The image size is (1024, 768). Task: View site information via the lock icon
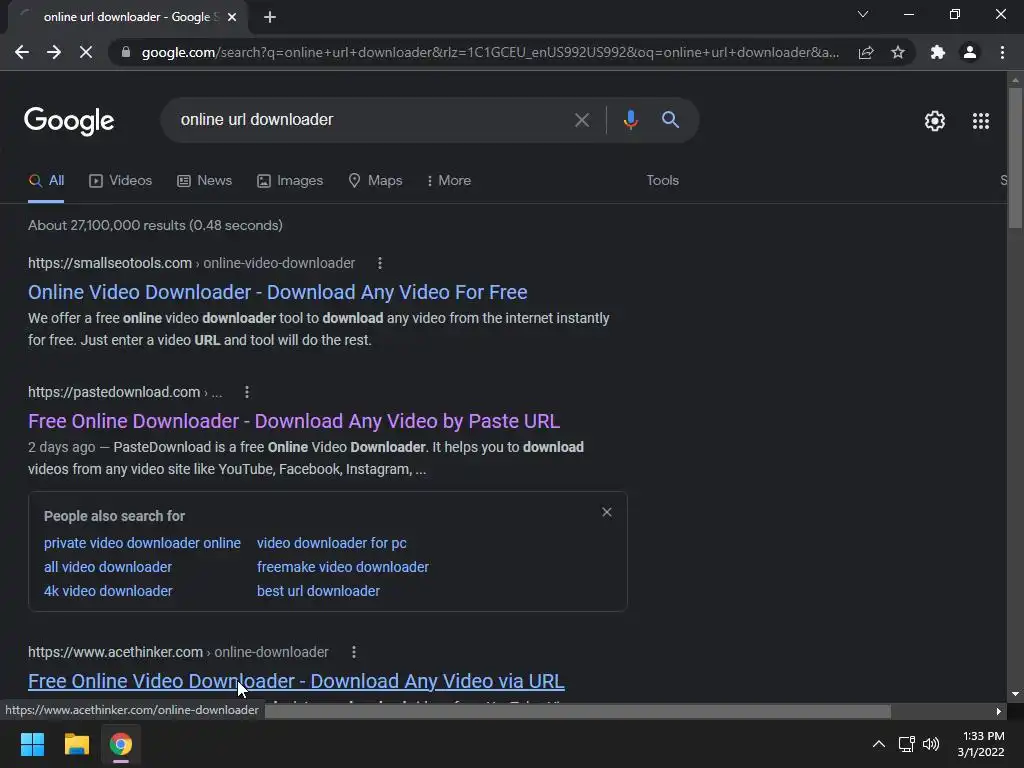pyautogui.click(x=126, y=52)
